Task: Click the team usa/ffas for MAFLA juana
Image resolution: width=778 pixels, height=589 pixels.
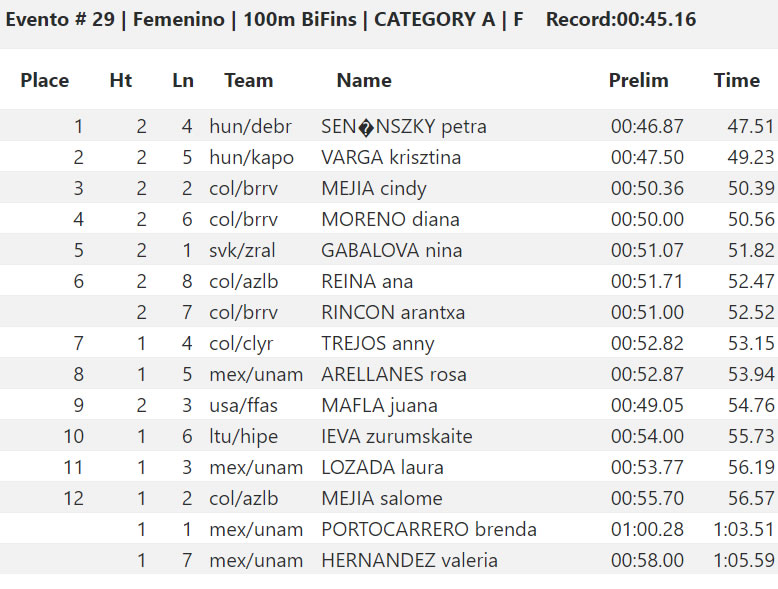Action: (x=243, y=406)
